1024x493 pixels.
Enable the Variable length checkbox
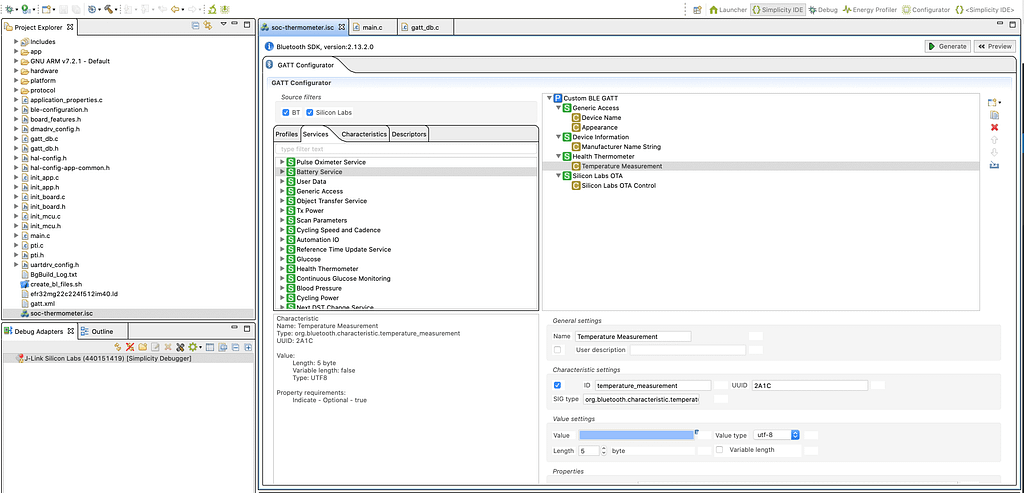(720, 450)
